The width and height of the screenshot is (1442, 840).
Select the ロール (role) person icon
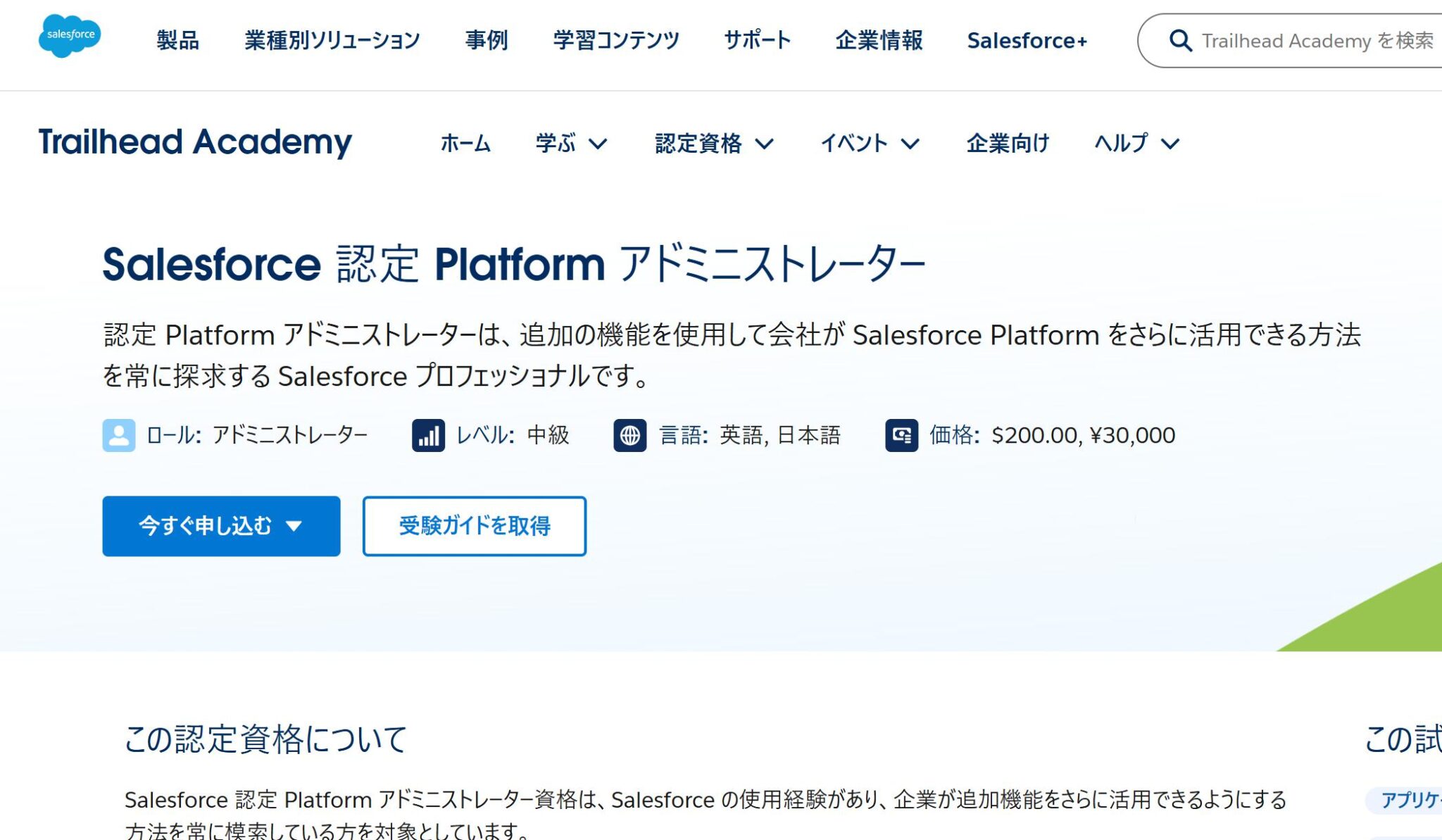click(x=118, y=435)
